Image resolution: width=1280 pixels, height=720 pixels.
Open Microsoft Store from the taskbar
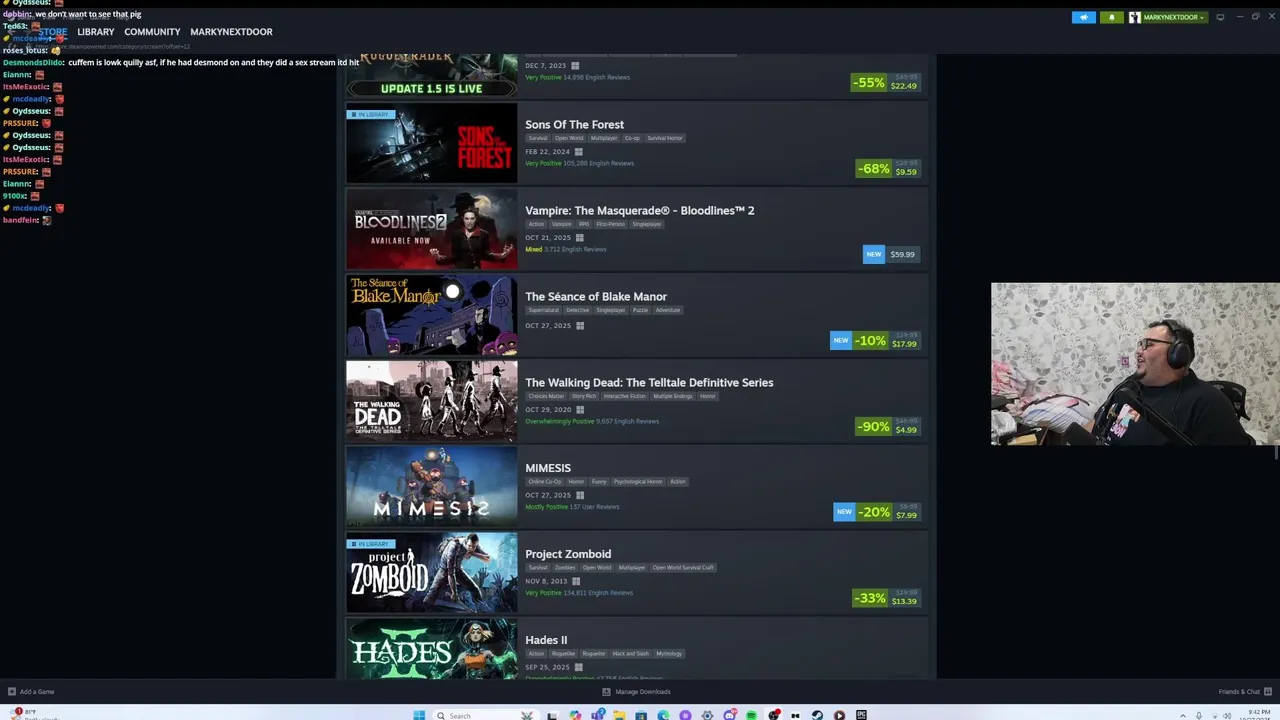641,715
